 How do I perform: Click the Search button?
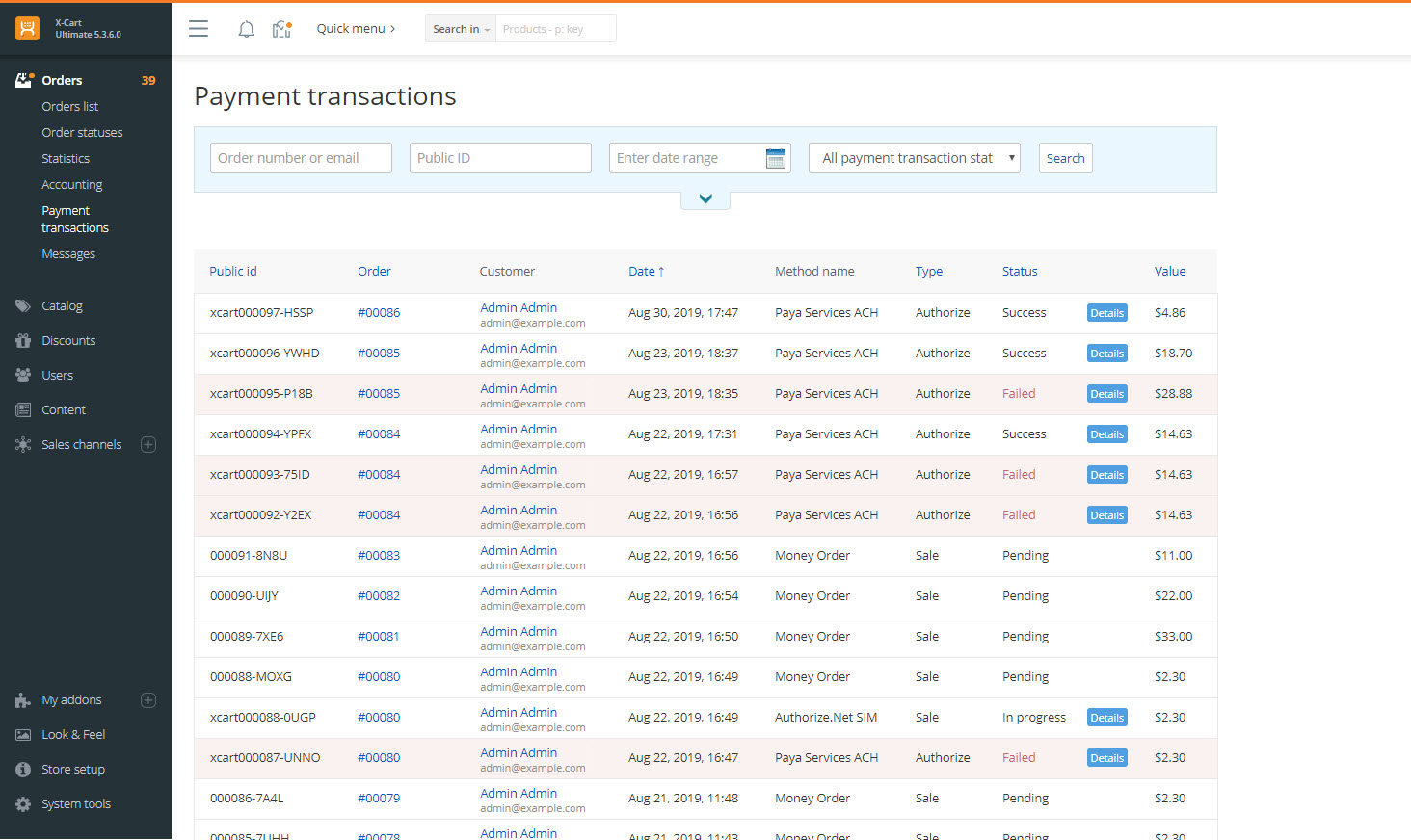point(1066,158)
